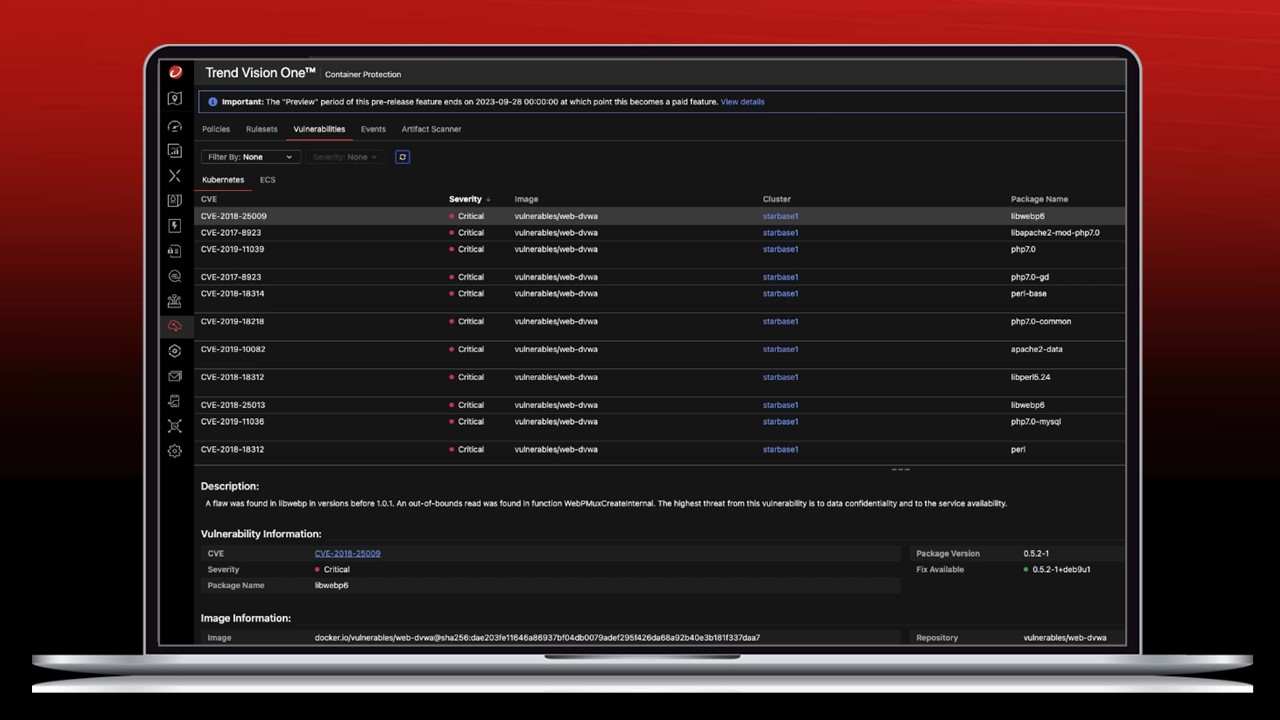1280x720 pixels.
Task: Click the apache2-data package name
Action: point(1036,349)
